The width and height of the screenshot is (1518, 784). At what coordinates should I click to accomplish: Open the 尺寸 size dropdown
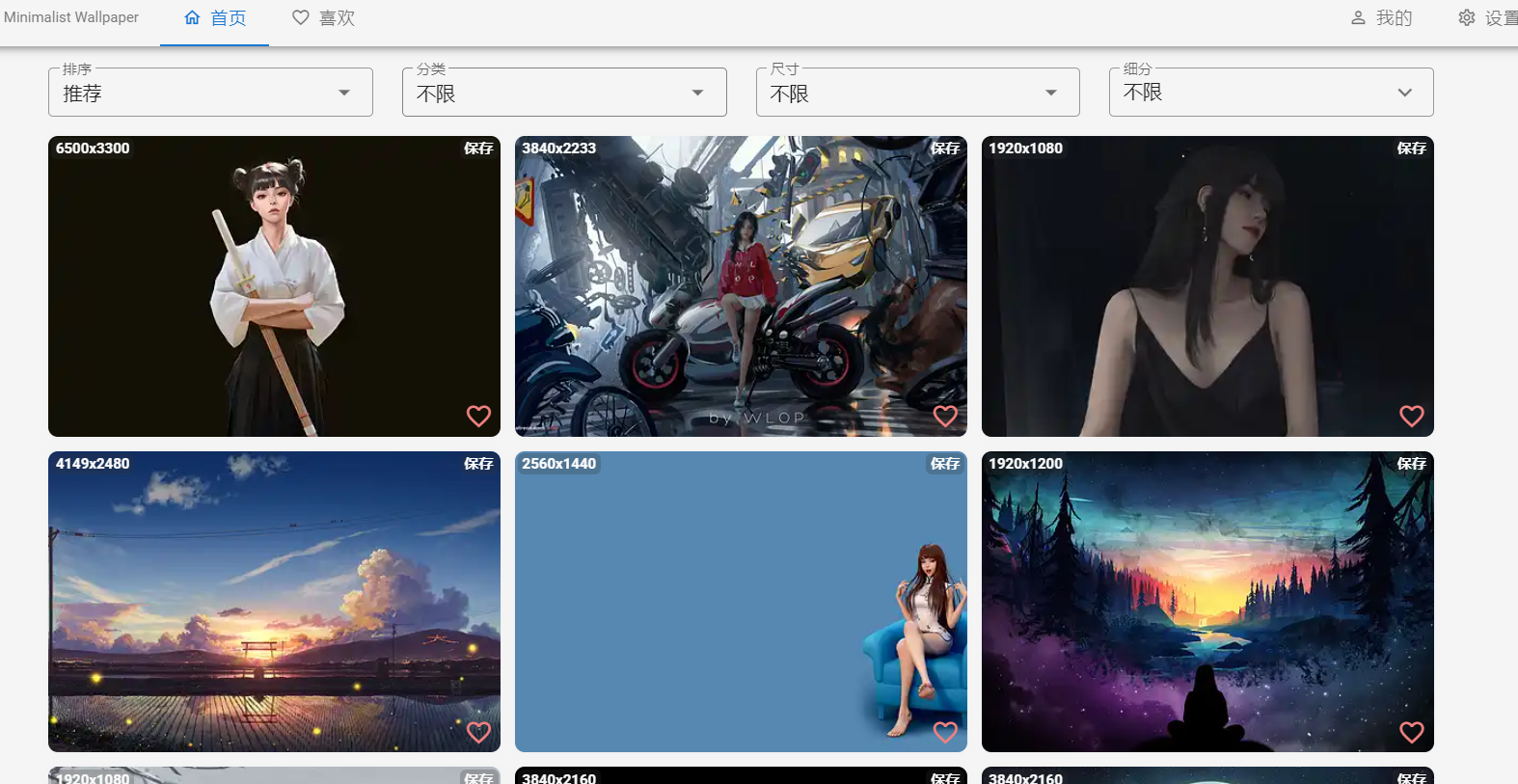pyautogui.click(x=917, y=93)
